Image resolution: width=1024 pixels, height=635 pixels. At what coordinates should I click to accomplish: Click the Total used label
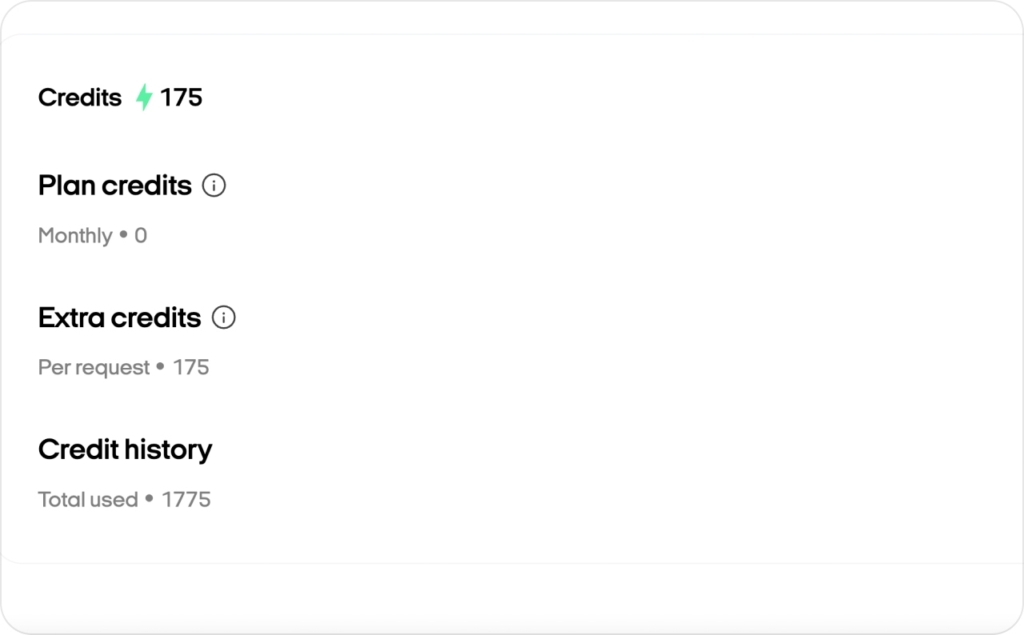click(x=88, y=500)
